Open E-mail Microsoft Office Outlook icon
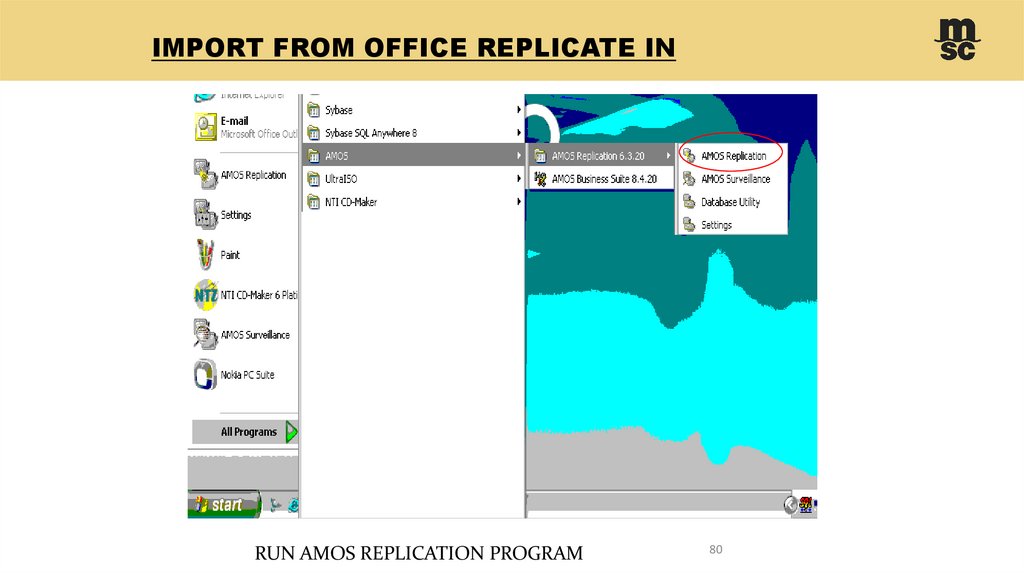Image resolution: width=1024 pixels, height=574 pixels. (x=206, y=127)
